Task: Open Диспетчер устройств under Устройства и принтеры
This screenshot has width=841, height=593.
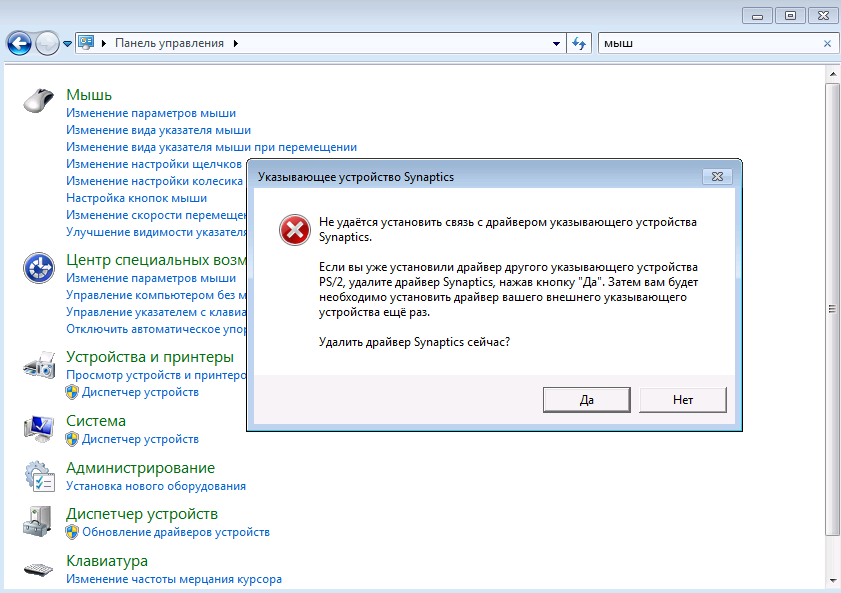Action: coord(141,392)
